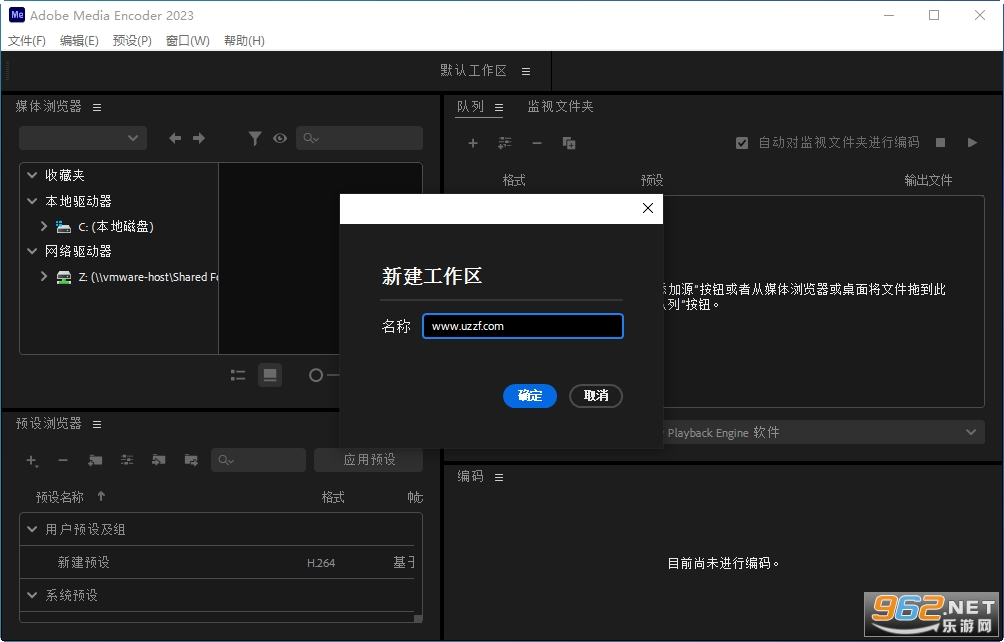1004x642 pixels.
Task: Switch media browser to thumbnail view
Action: click(x=270, y=375)
